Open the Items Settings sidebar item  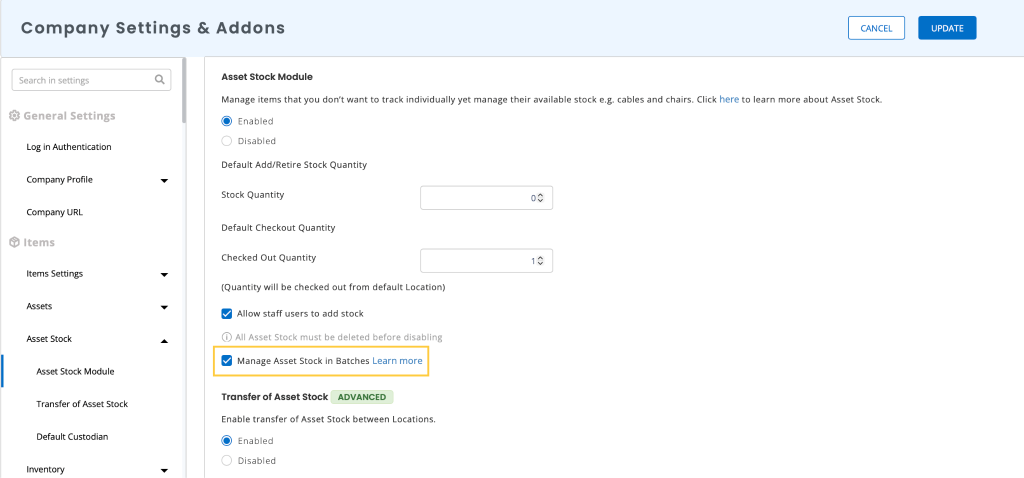(x=54, y=274)
